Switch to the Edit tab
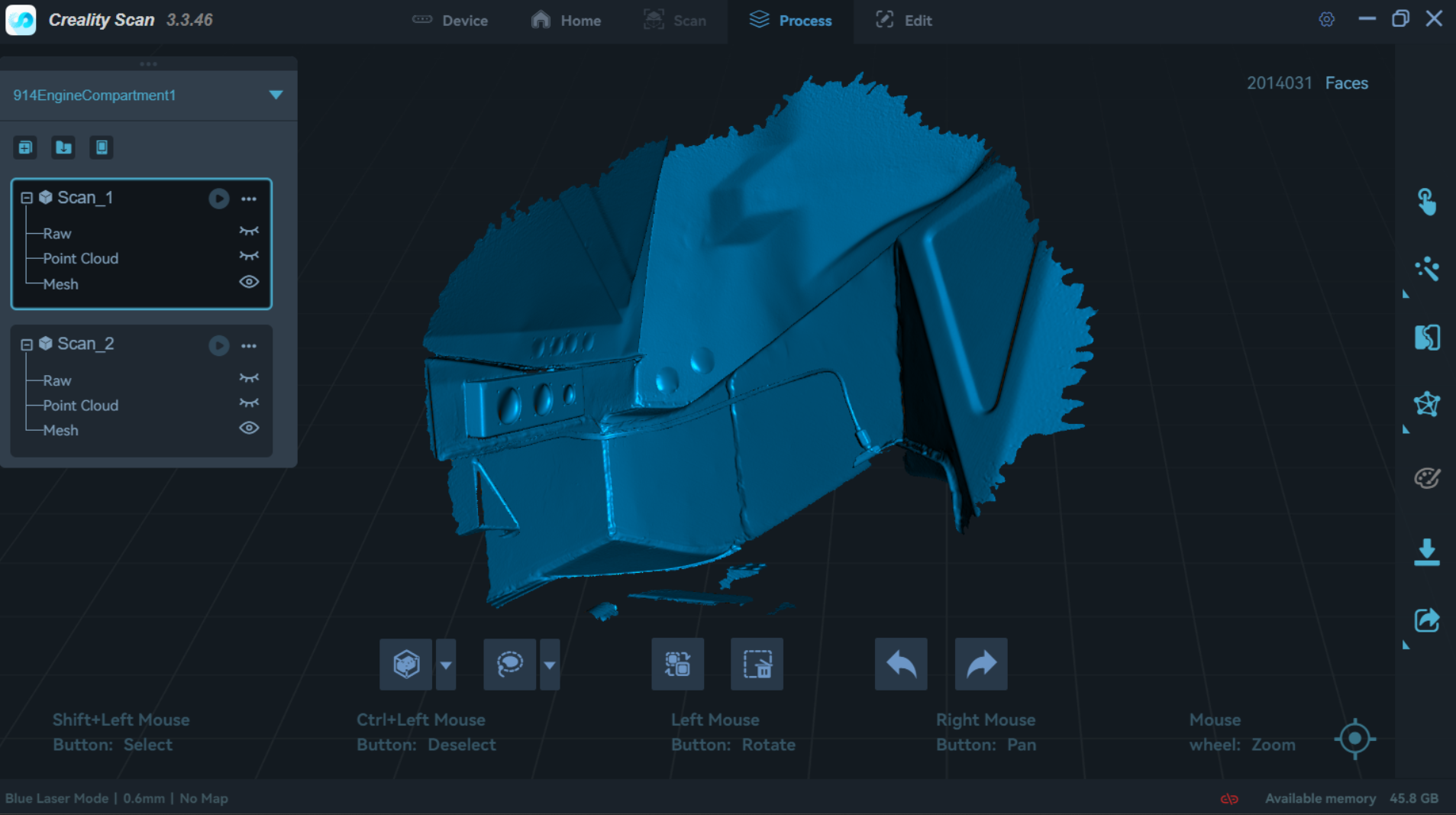 (x=903, y=21)
